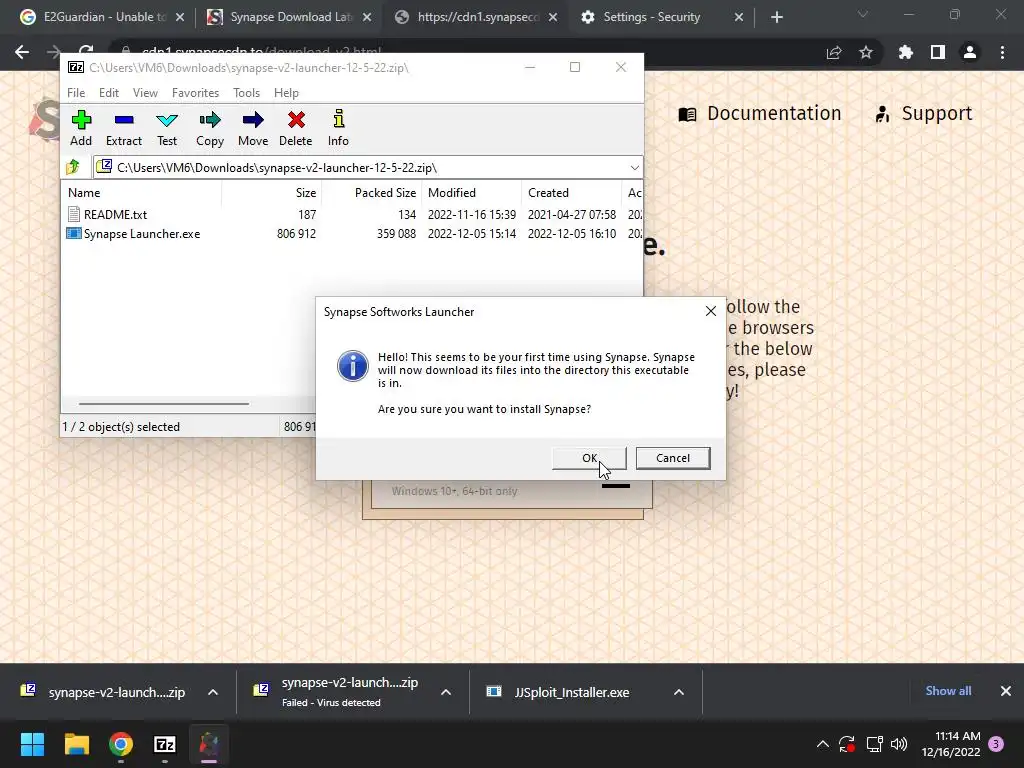
Task: Switch to cdn1.synapsecdn browser tab
Action: point(477,17)
